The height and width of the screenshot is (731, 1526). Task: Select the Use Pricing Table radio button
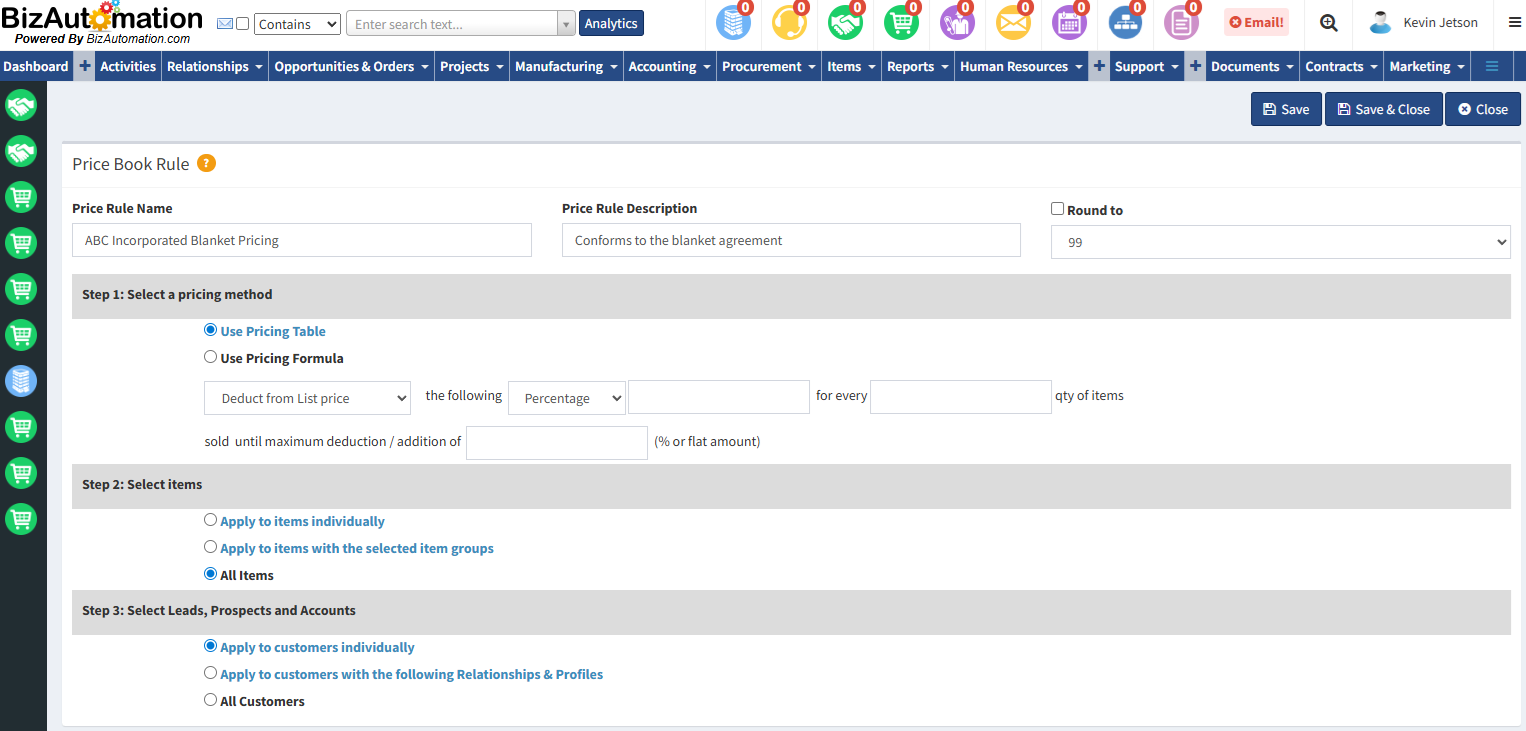tap(210, 330)
